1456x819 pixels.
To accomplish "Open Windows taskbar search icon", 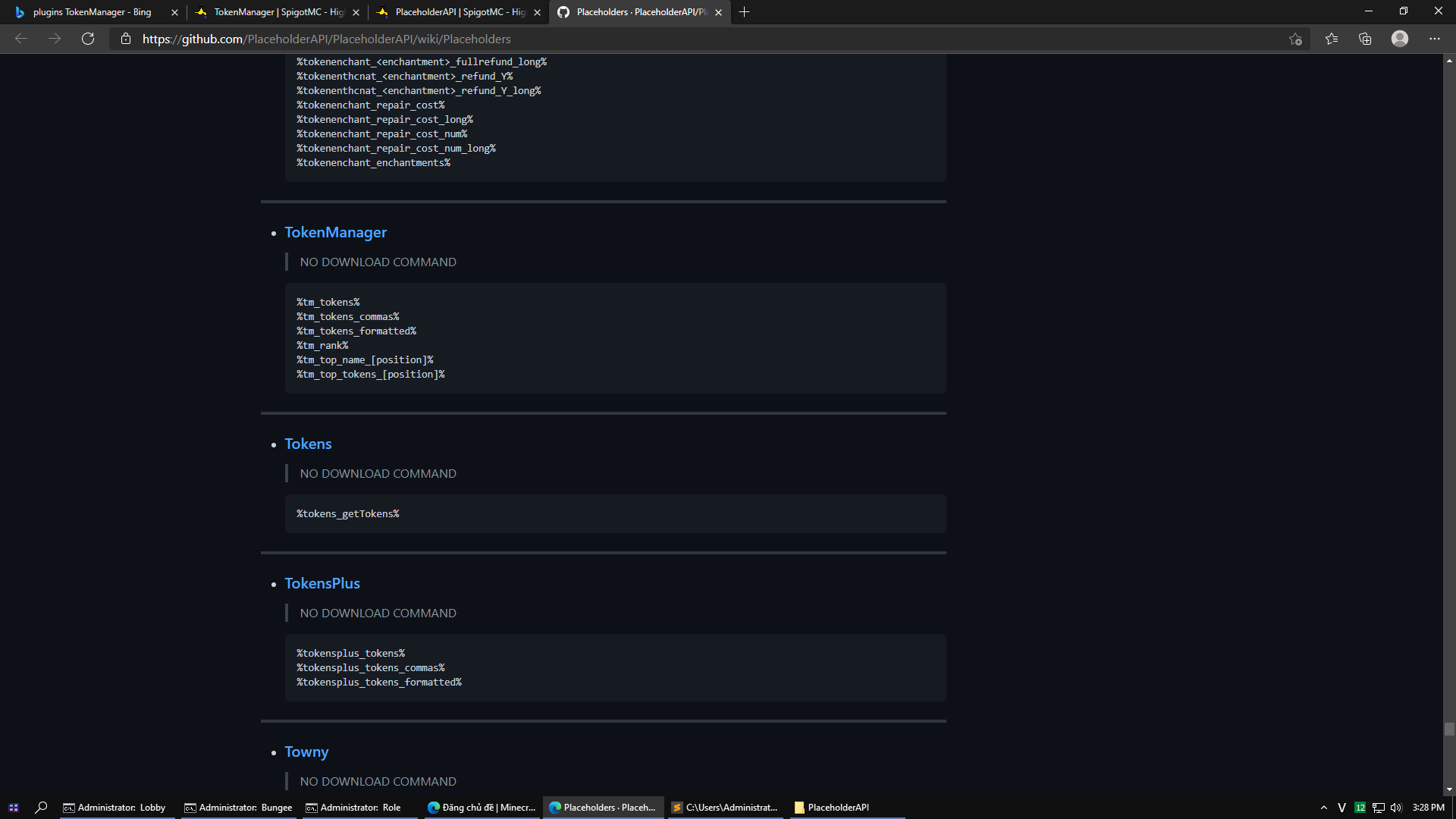I will [42, 808].
